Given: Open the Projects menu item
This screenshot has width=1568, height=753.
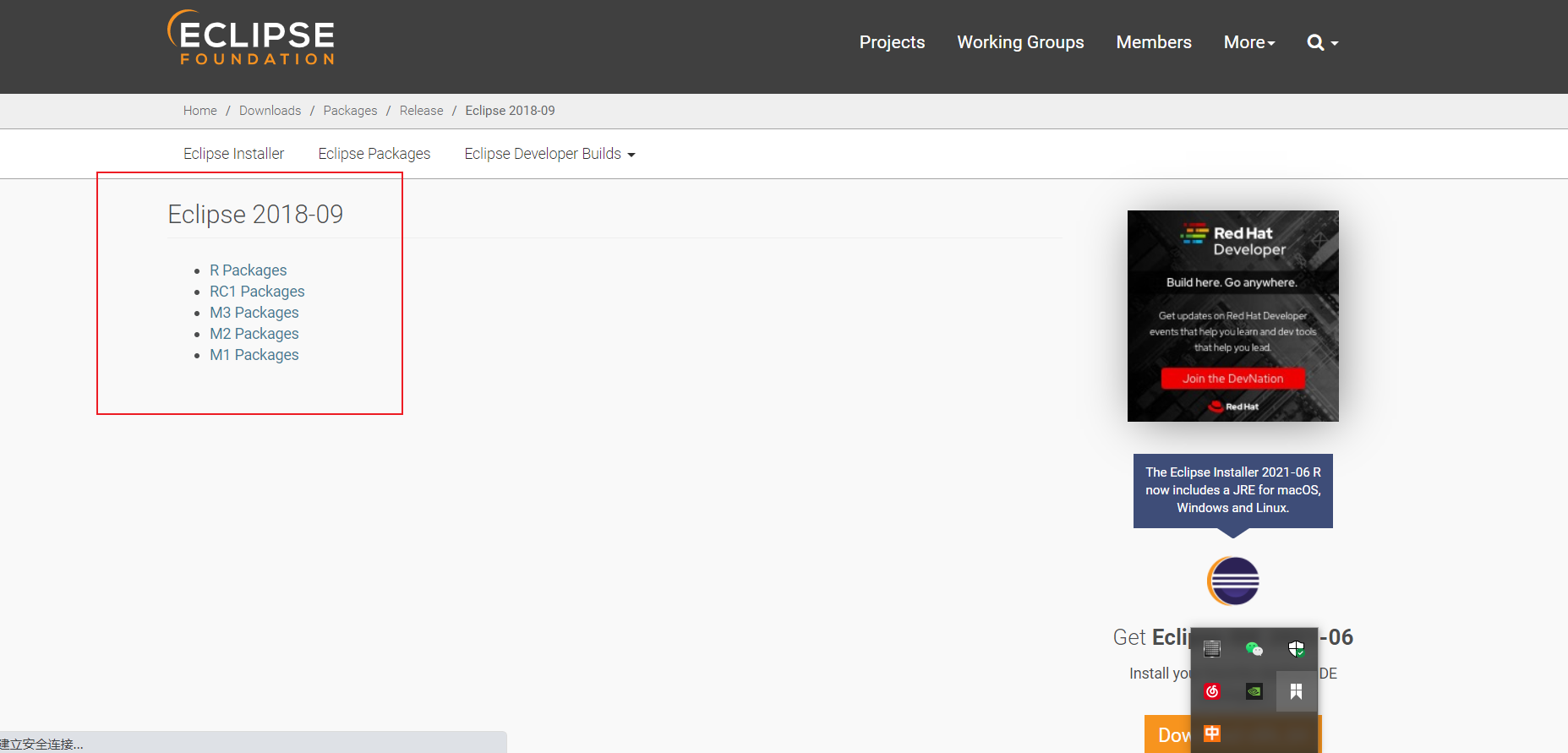Looking at the screenshot, I should tap(892, 42).
